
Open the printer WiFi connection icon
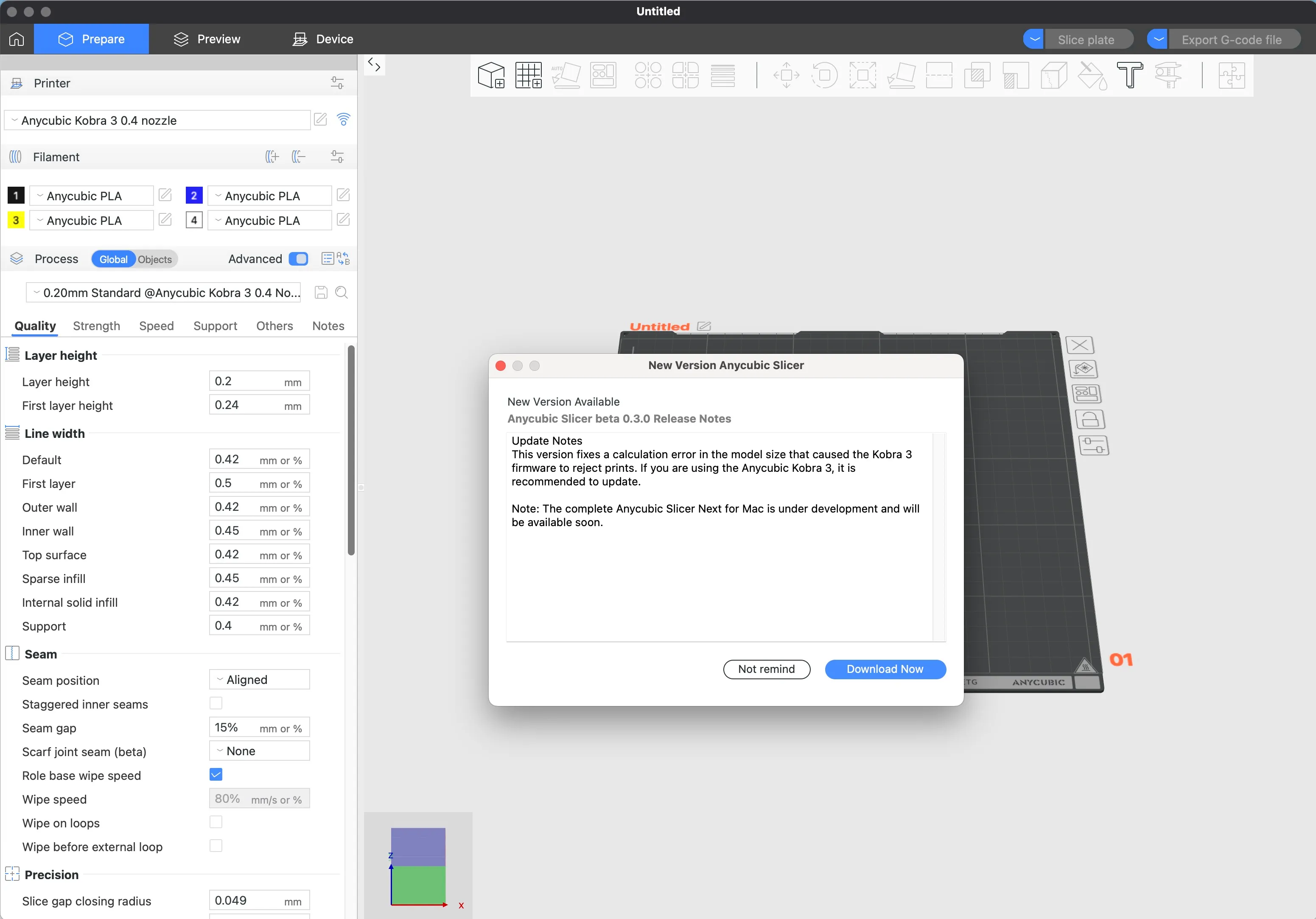point(343,119)
